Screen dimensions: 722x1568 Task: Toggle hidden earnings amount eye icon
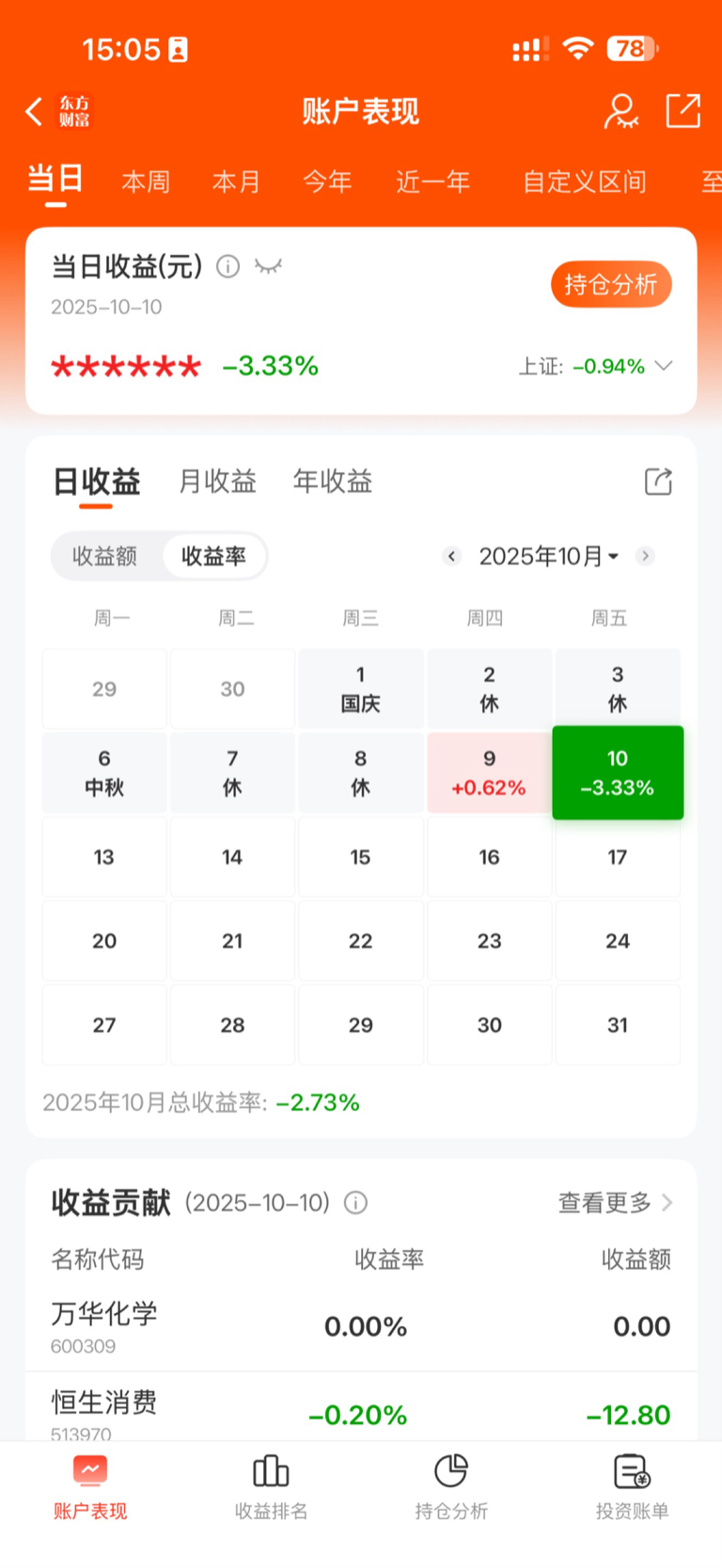268,267
